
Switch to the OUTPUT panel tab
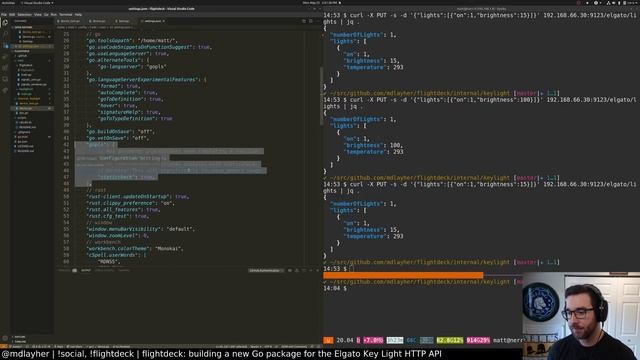pos(86,270)
